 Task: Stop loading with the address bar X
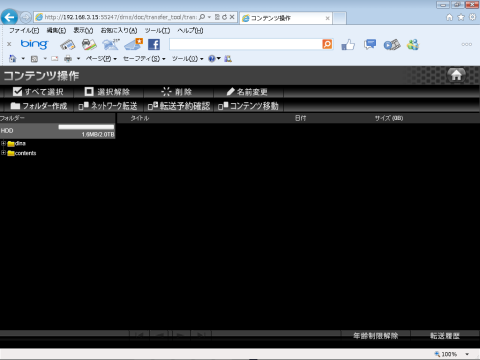coord(232,17)
